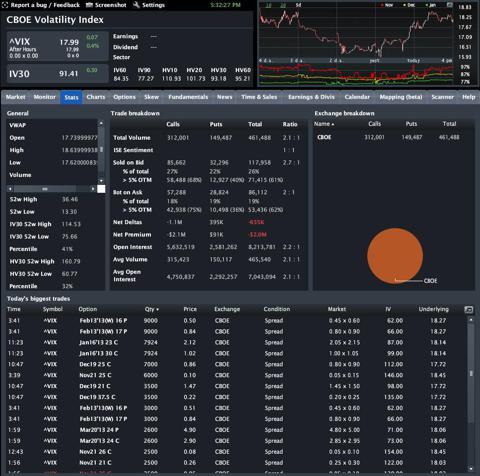The height and width of the screenshot is (476, 480).
Task: Select the 2d chart period
Action: pyautogui.click(x=283, y=5)
